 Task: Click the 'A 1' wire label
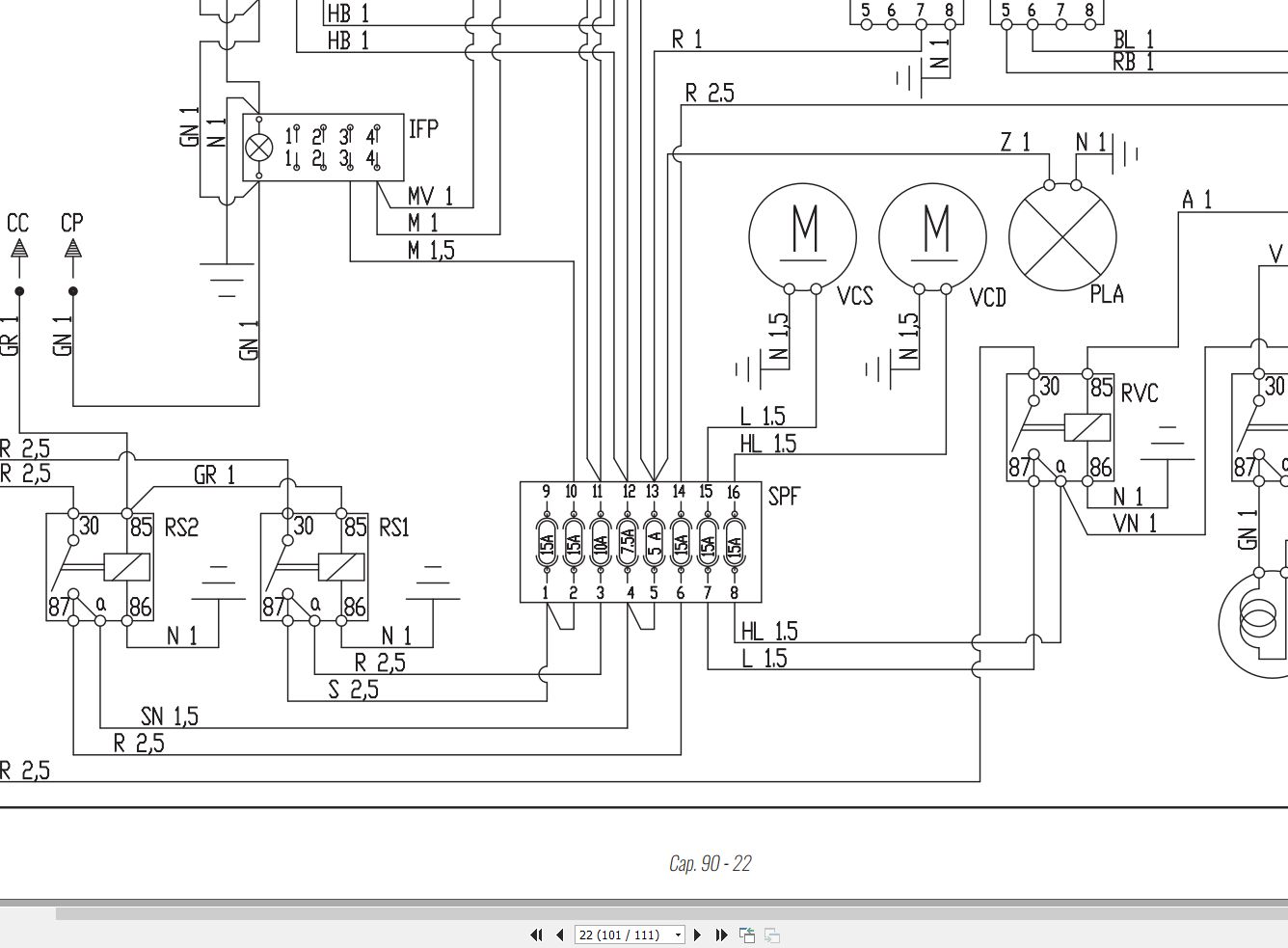point(1196,200)
